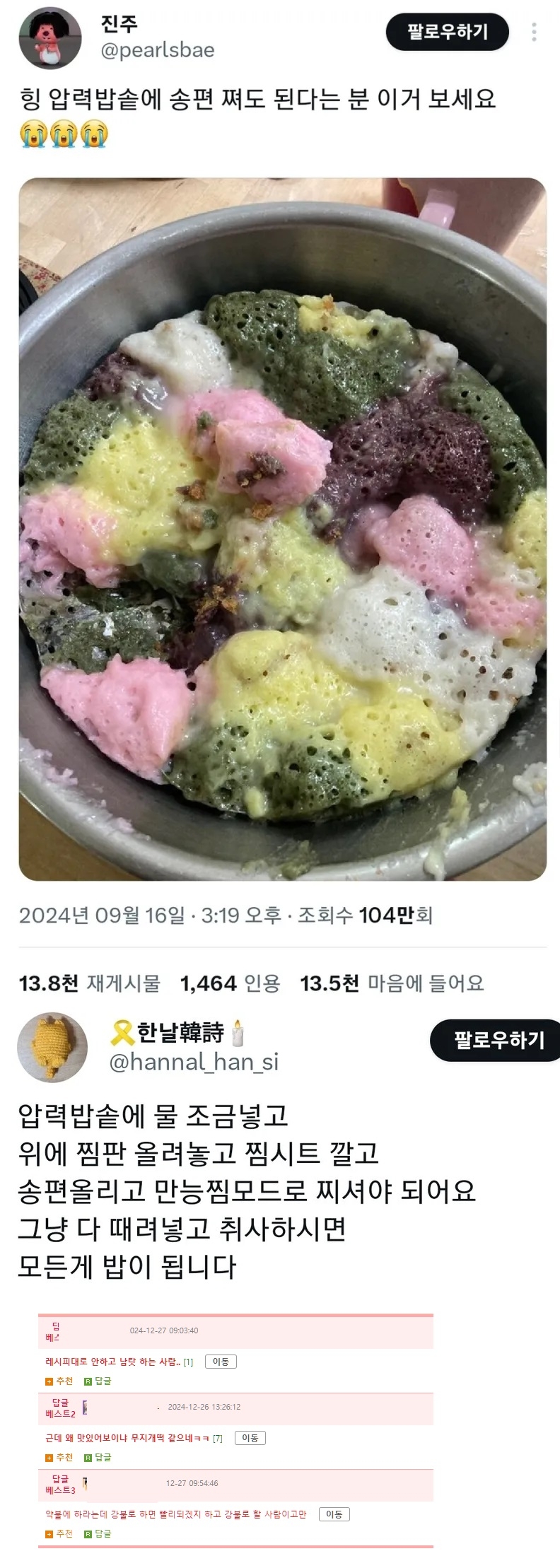Screen dimensions: 560x1568
Task: Open the @pearlsbae handle link
Action: [158, 51]
